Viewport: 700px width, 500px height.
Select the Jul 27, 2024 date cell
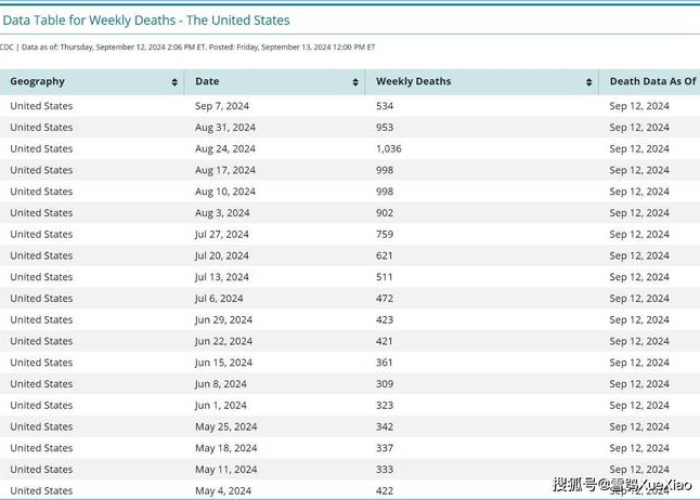(x=222, y=234)
